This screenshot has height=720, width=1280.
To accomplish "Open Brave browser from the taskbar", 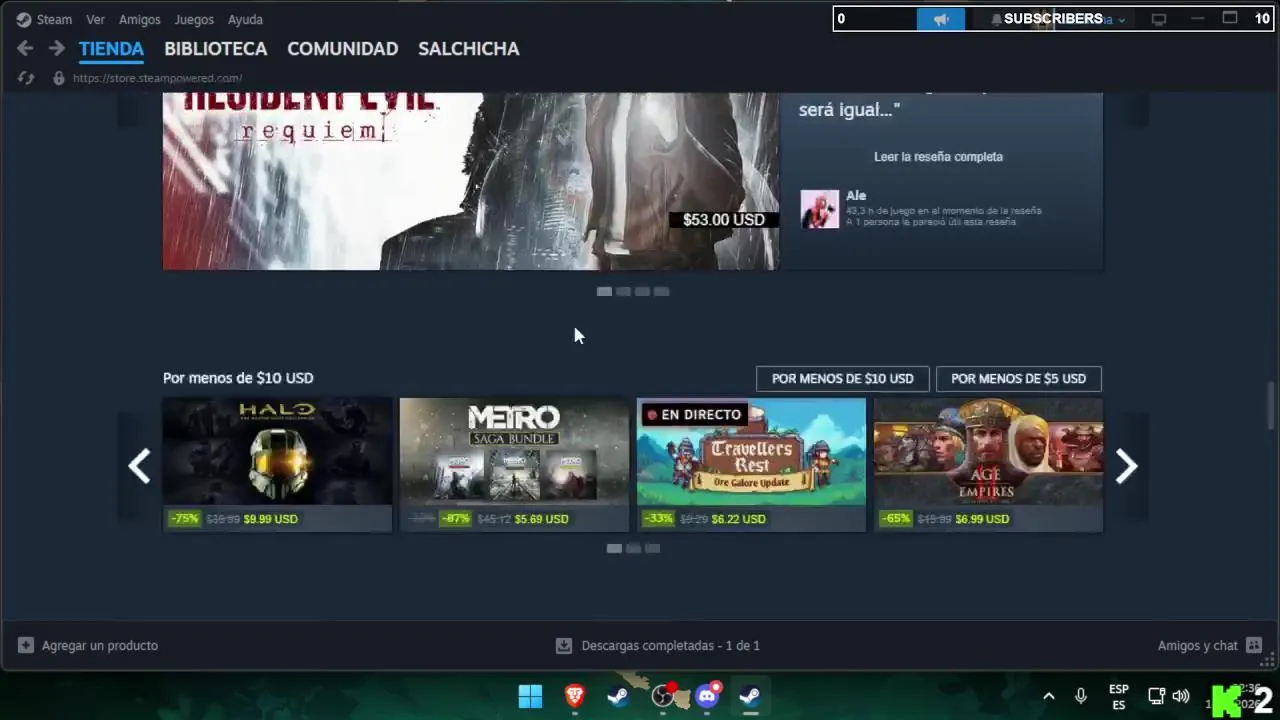I will [575, 696].
